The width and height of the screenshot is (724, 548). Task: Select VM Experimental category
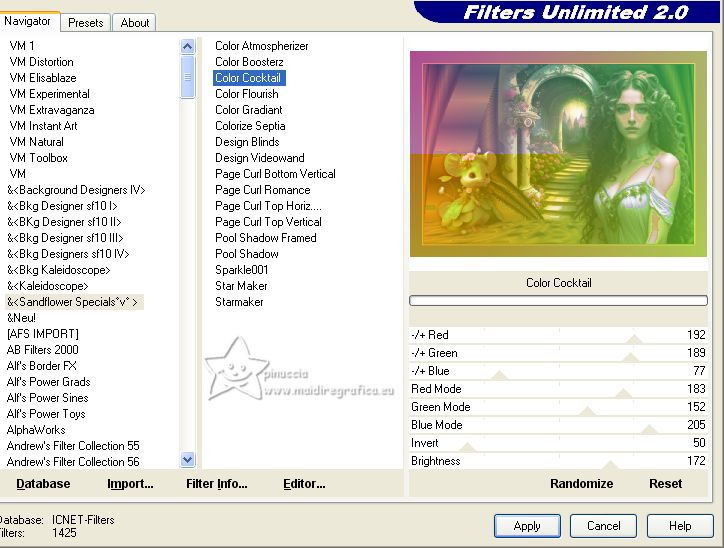coord(49,94)
